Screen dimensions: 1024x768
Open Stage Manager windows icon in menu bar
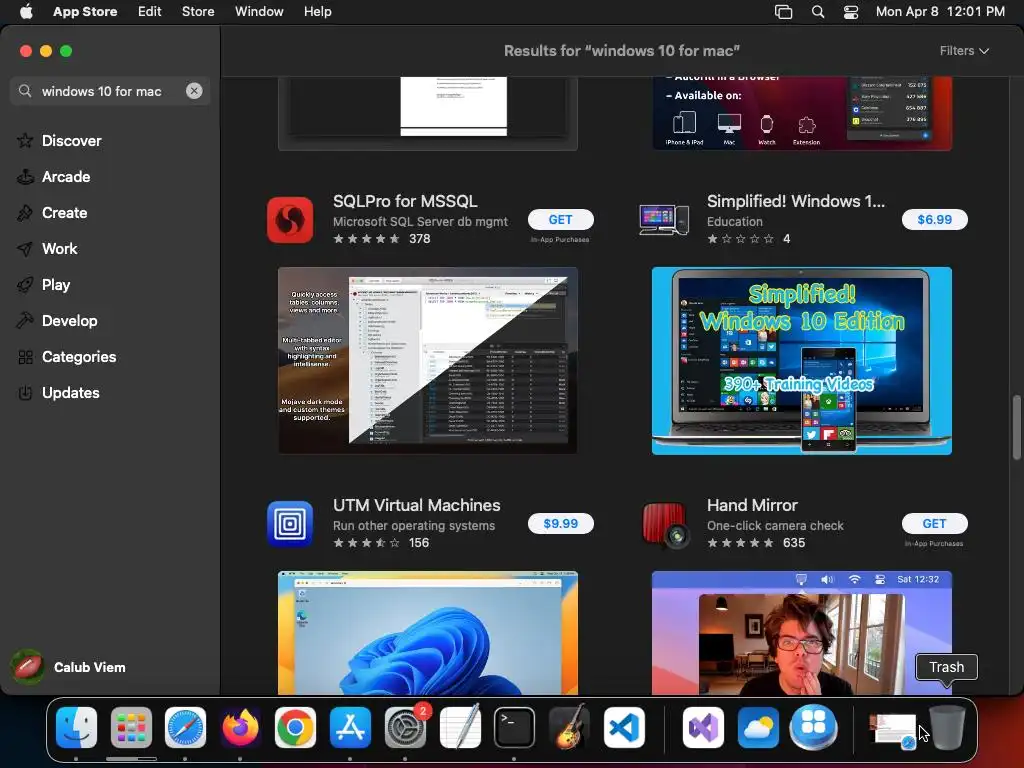783,12
